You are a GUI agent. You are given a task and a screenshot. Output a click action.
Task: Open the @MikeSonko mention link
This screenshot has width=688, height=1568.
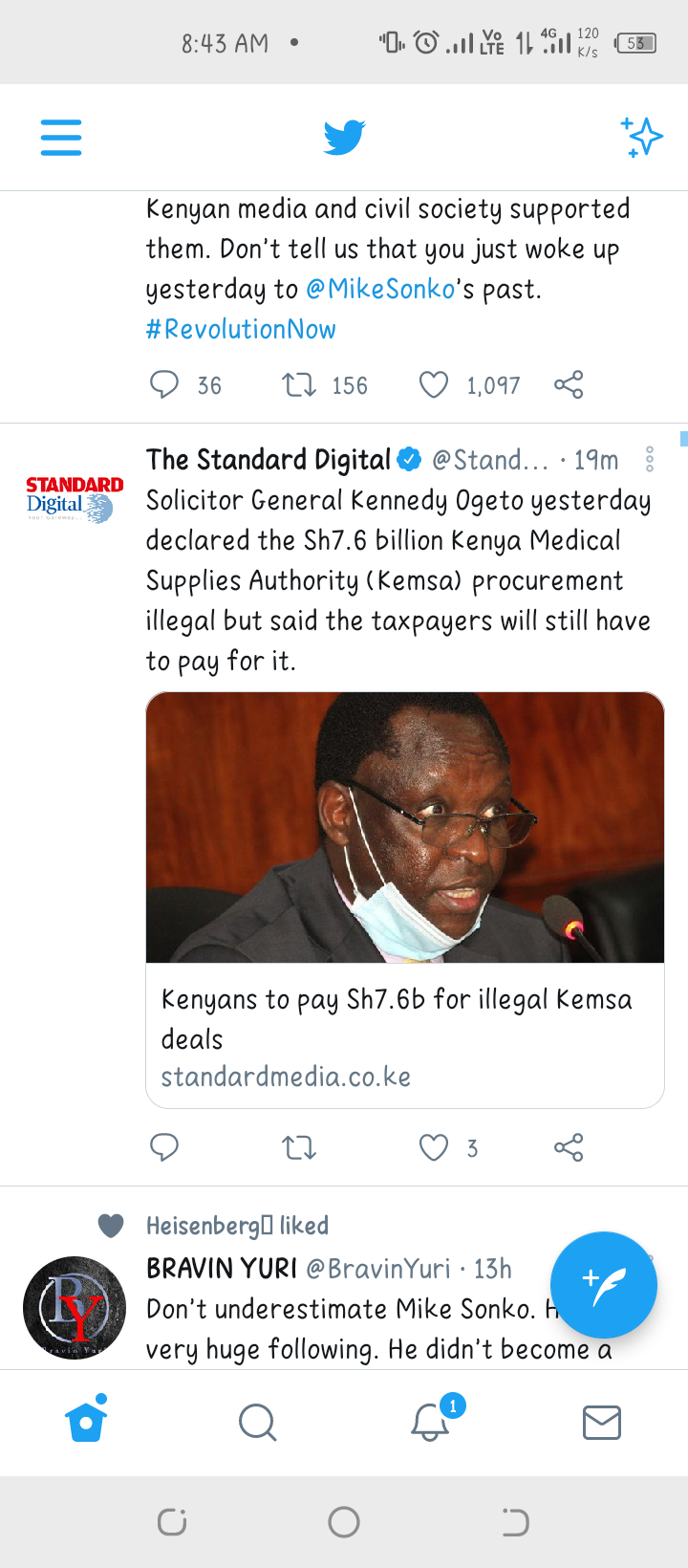coord(380,289)
